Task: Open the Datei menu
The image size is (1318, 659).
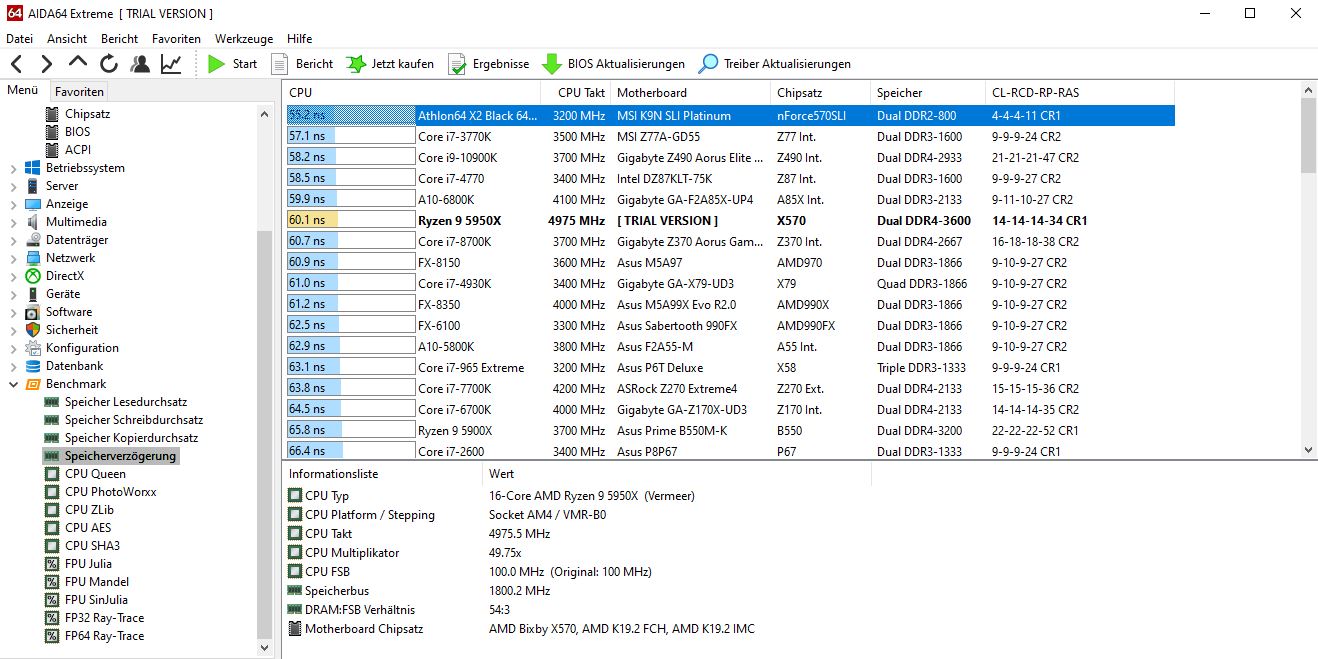Action: click(20, 39)
